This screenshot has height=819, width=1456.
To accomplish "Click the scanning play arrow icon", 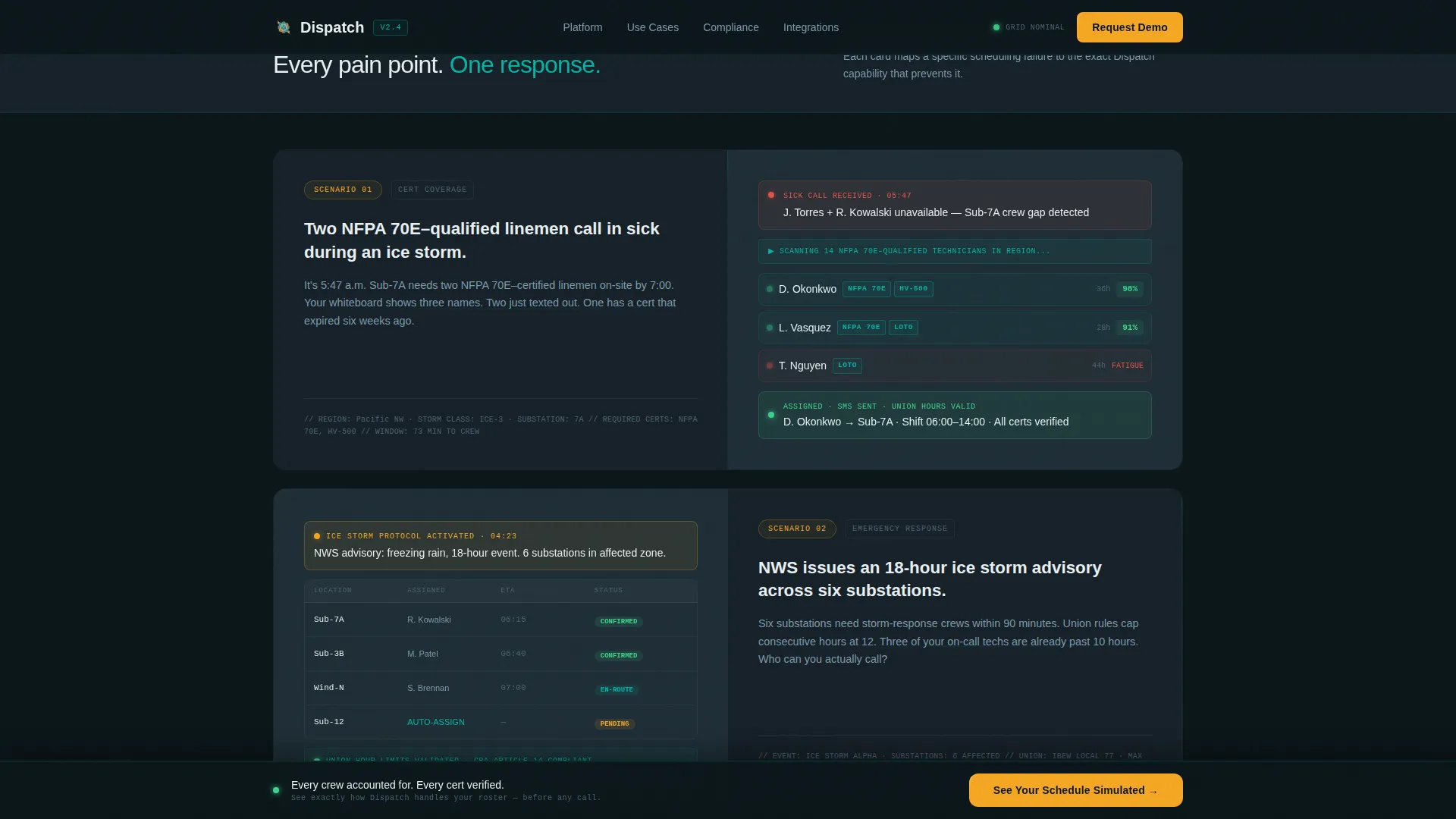I will (771, 251).
